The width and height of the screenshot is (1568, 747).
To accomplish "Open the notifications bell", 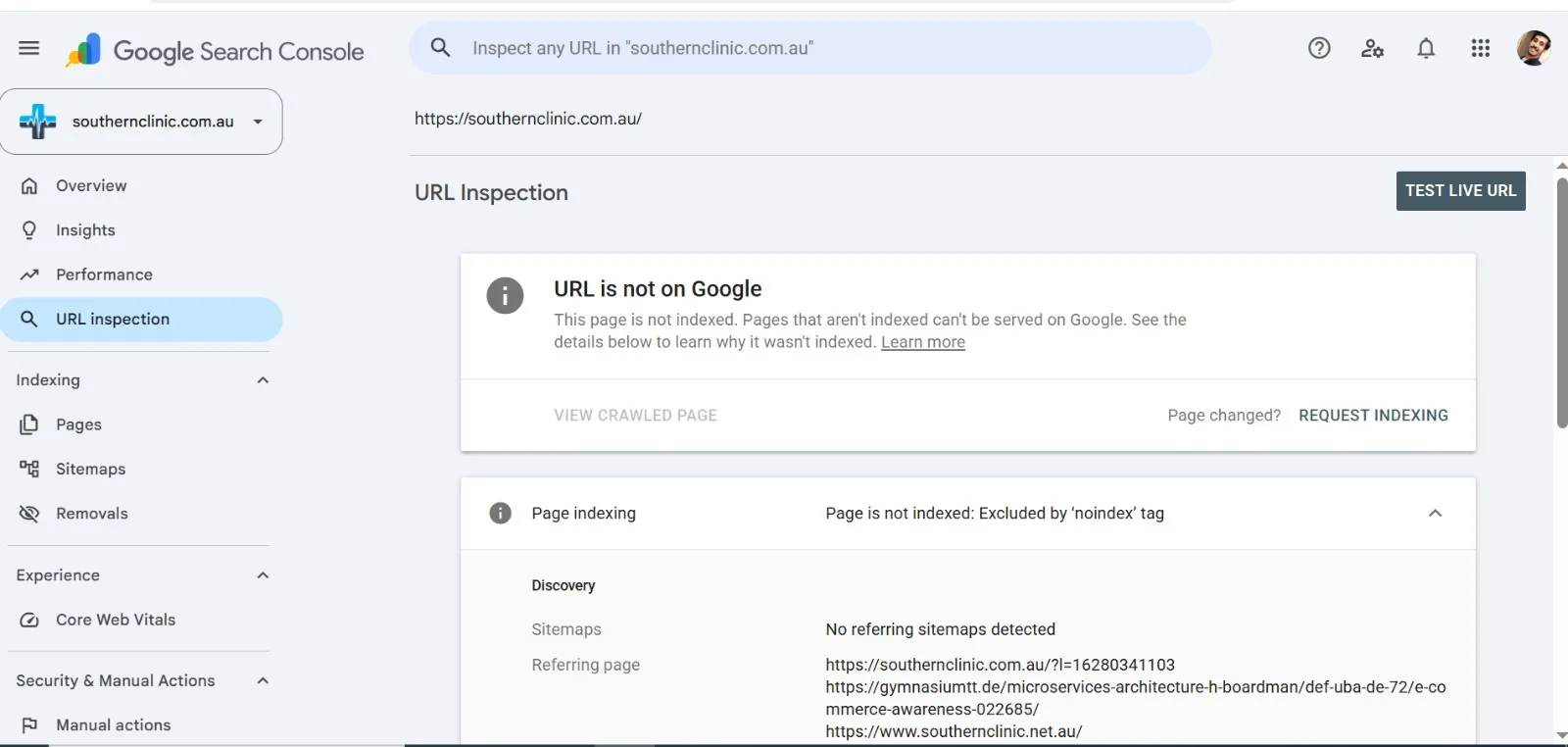I will click(x=1426, y=48).
